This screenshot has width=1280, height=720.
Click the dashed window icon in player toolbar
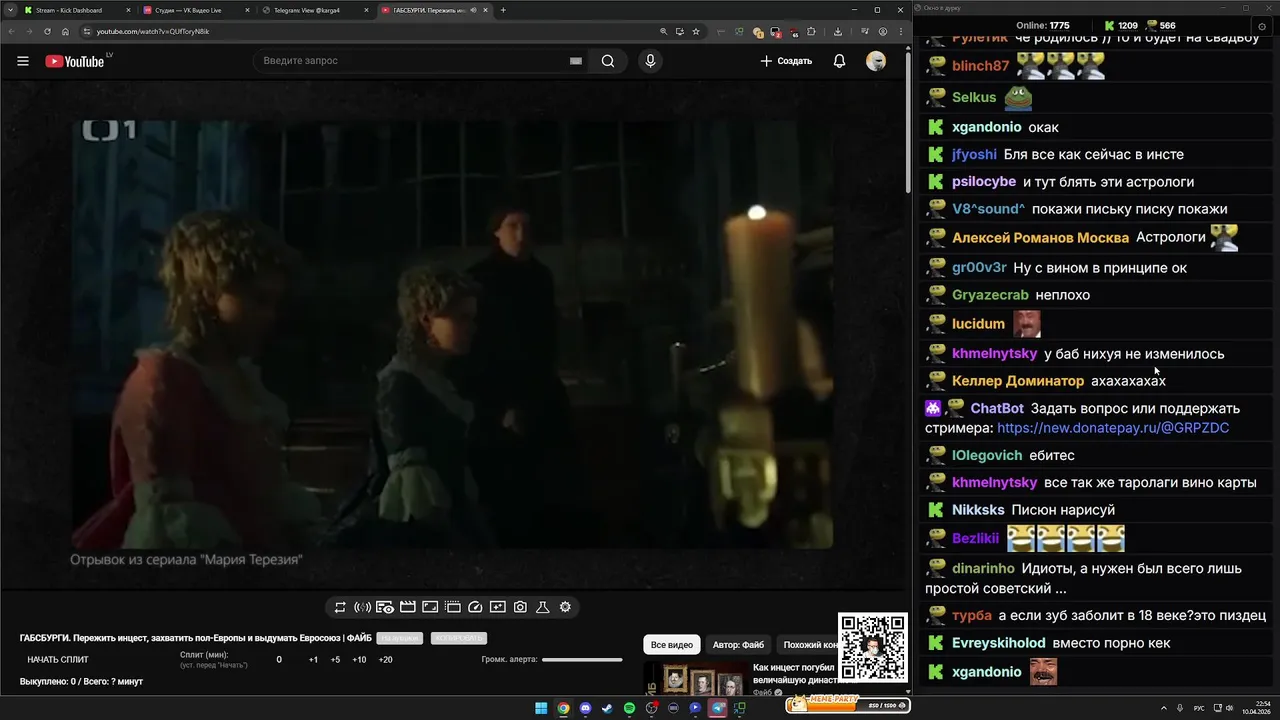(x=453, y=607)
